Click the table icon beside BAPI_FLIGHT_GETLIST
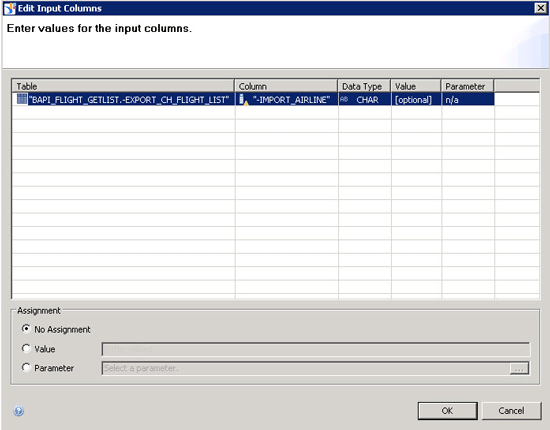Image resolution: width=550 pixels, height=430 pixels. pos(22,99)
